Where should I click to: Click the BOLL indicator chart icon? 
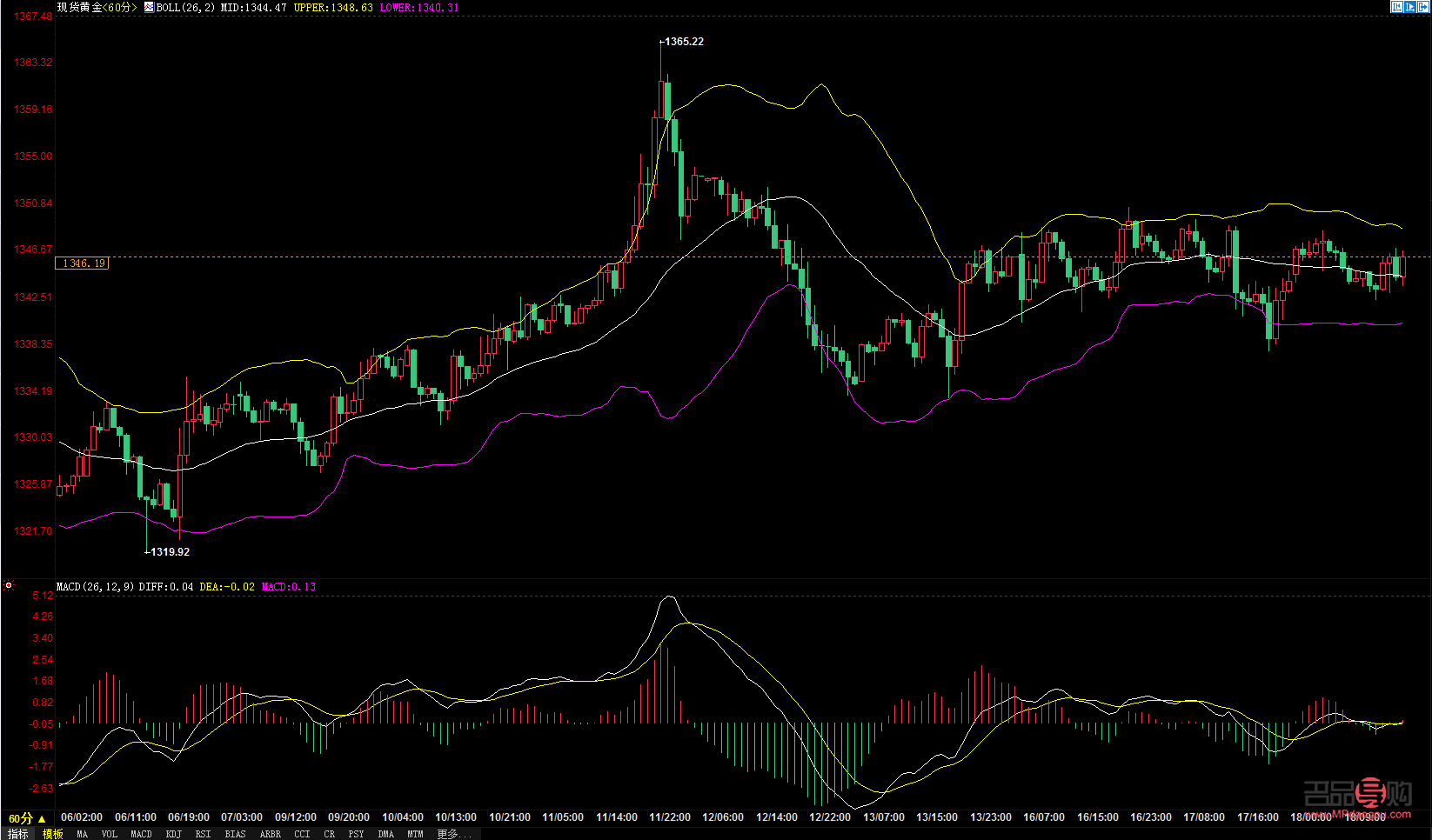[149, 7]
